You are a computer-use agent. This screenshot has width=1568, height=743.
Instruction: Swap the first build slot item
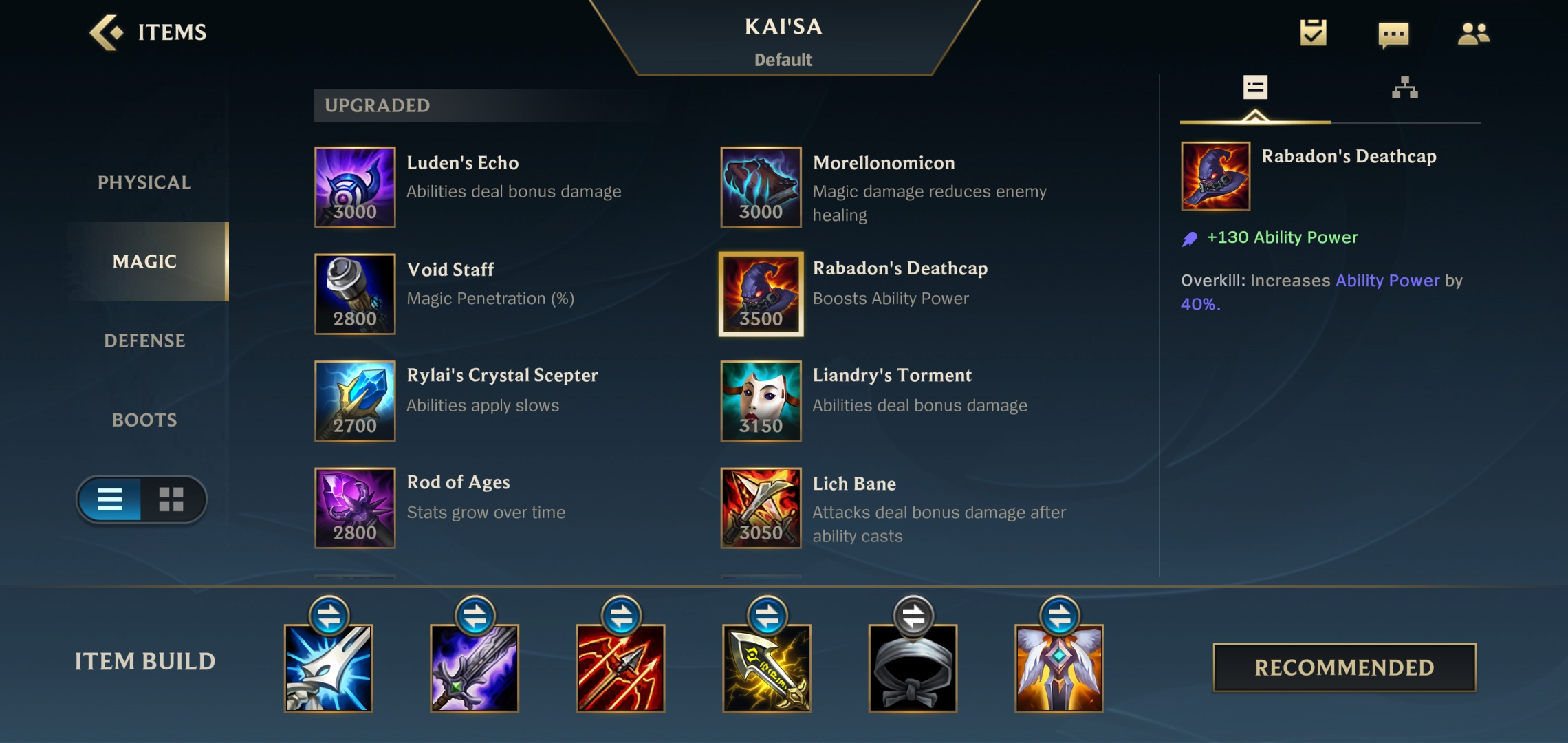[x=329, y=616]
